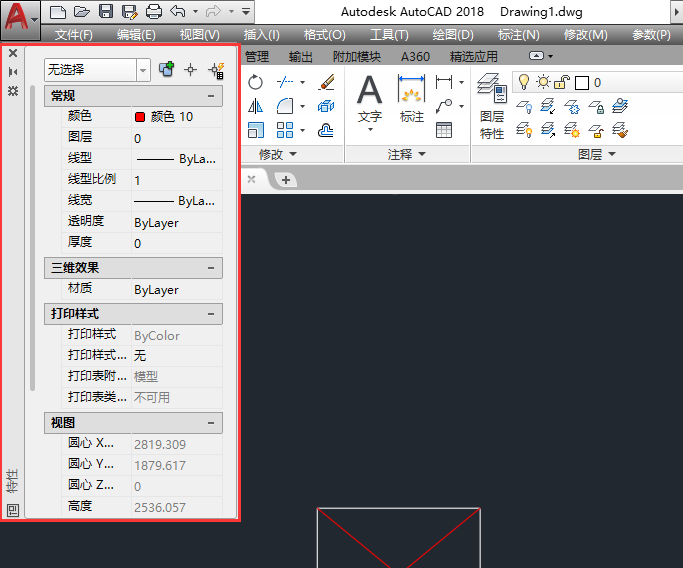
Task: Select the Erase tool
Action: click(326, 82)
